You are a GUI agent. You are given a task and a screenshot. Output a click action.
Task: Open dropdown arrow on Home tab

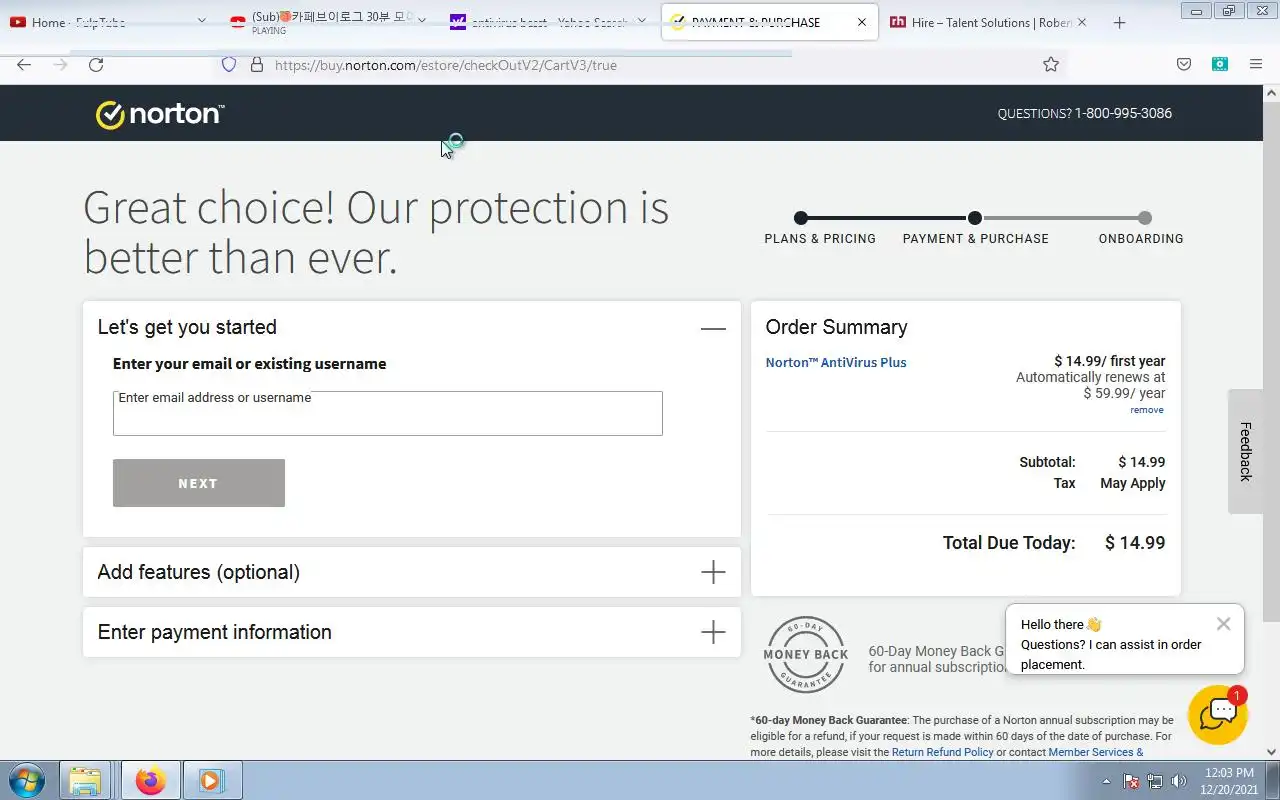201,21
